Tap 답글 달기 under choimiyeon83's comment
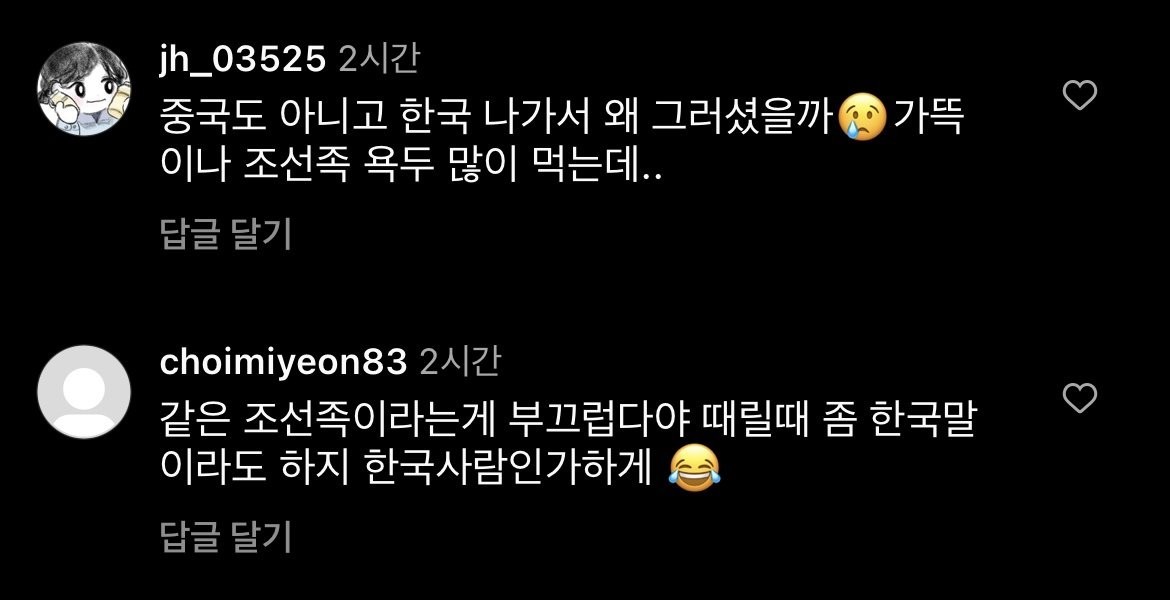Image resolution: width=1170 pixels, height=600 pixels. 225,537
